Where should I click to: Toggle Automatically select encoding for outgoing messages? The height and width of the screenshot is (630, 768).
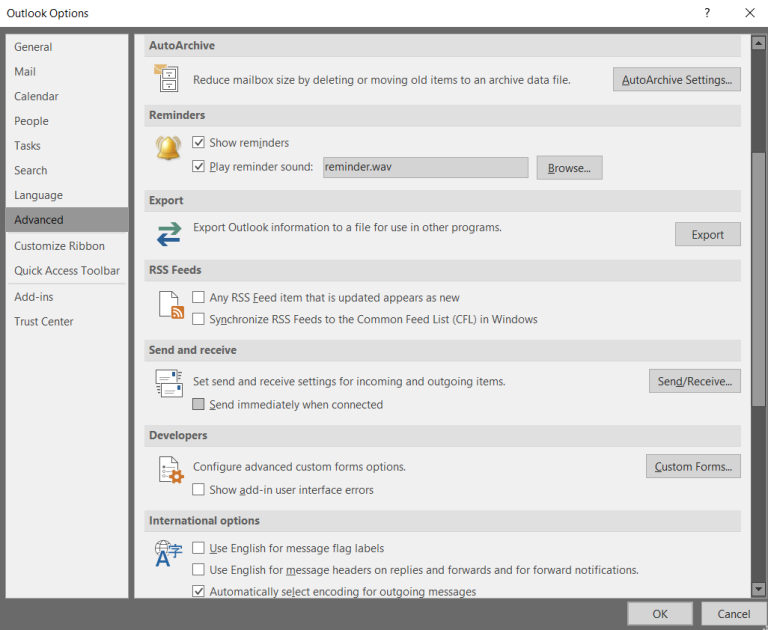point(198,591)
